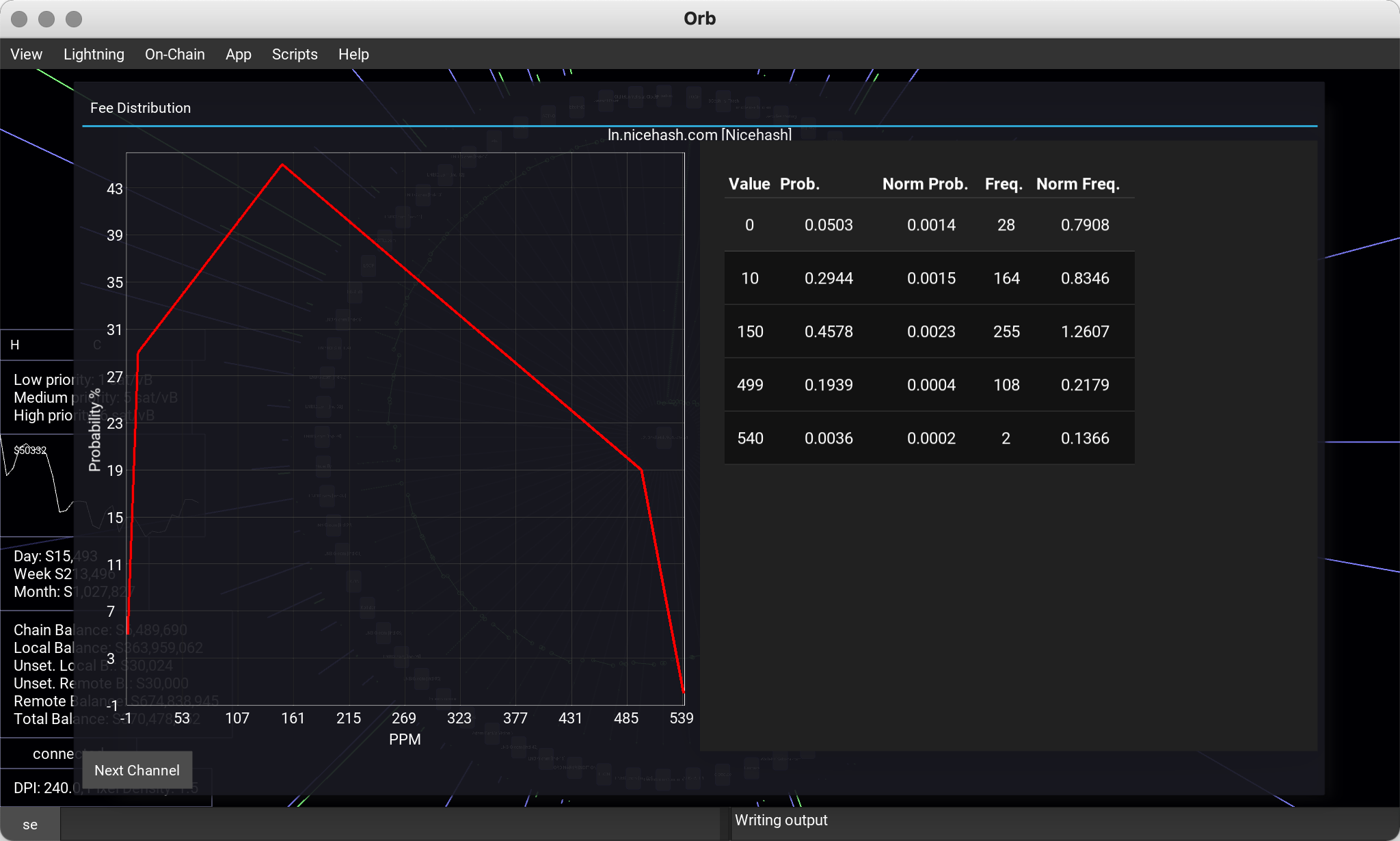This screenshot has width=1400, height=841.
Task: Click the frequency cell 2
Action: [1006, 438]
